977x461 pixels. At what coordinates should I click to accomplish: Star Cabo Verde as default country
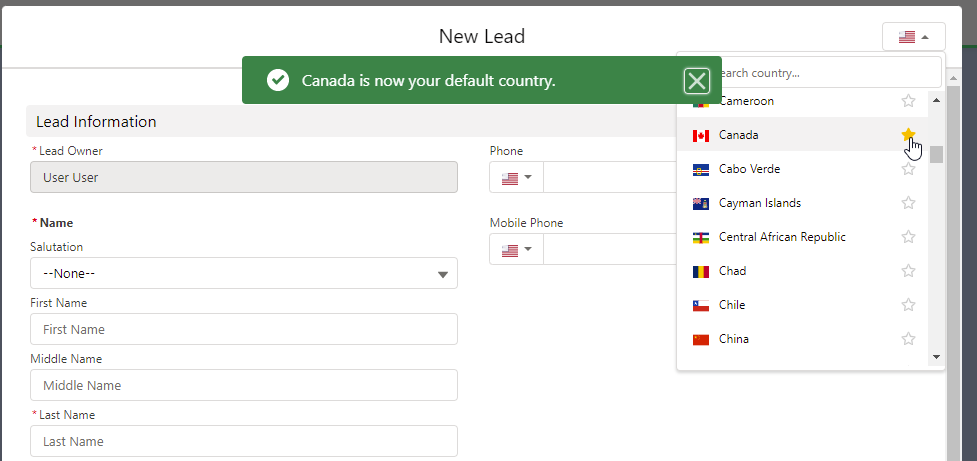click(908, 169)
